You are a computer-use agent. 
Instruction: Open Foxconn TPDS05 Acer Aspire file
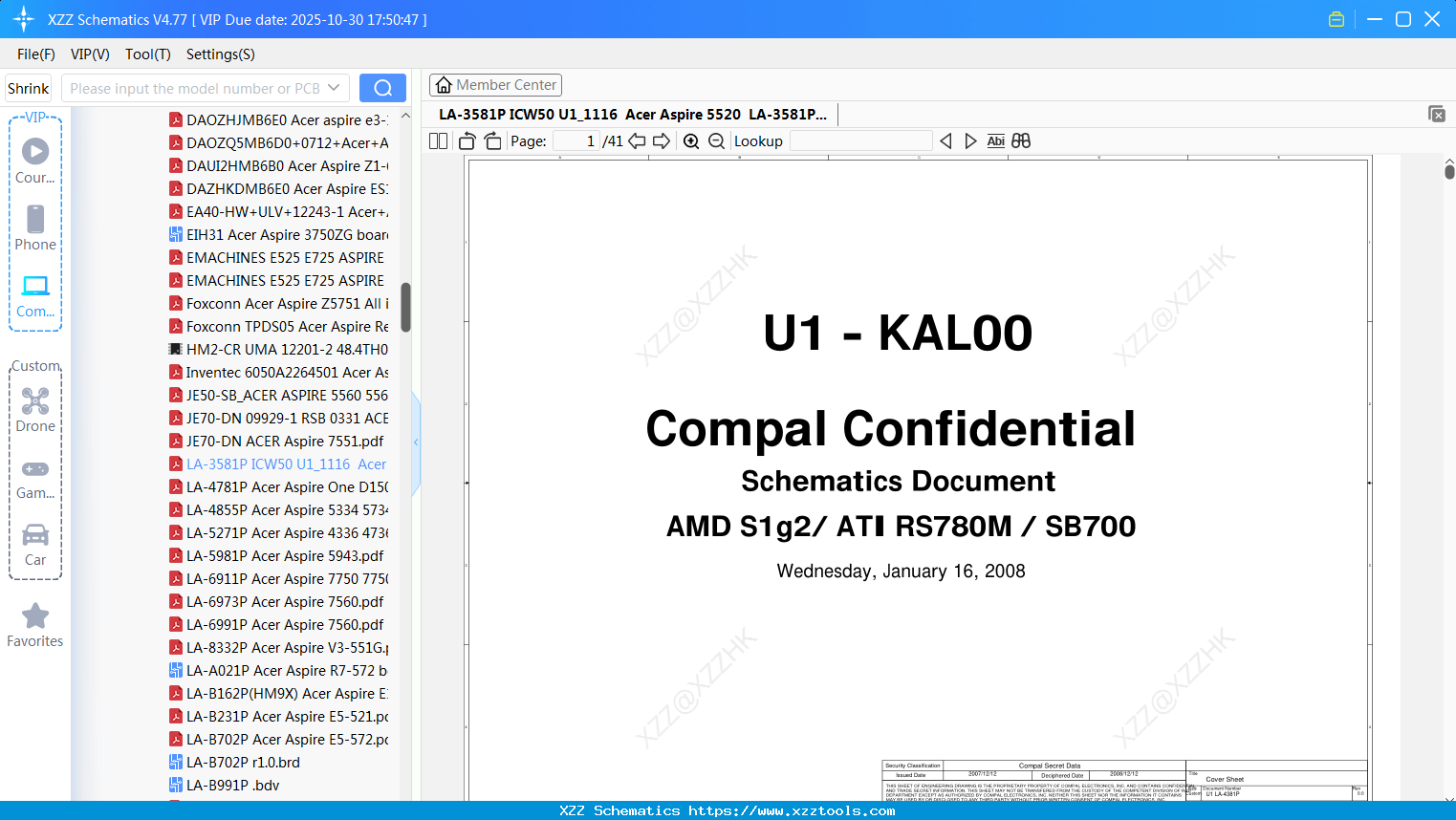pos(278,327)
